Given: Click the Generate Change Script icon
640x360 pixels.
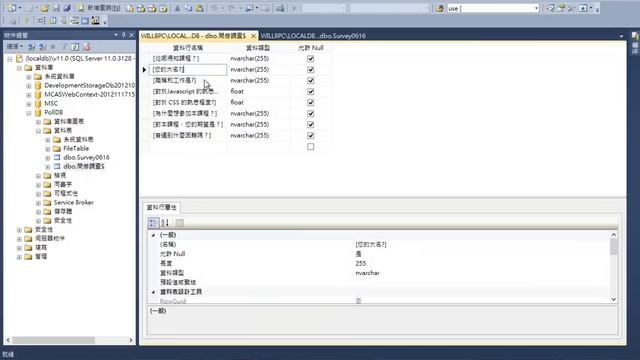Looking at the screenshot, I should 13,20.
